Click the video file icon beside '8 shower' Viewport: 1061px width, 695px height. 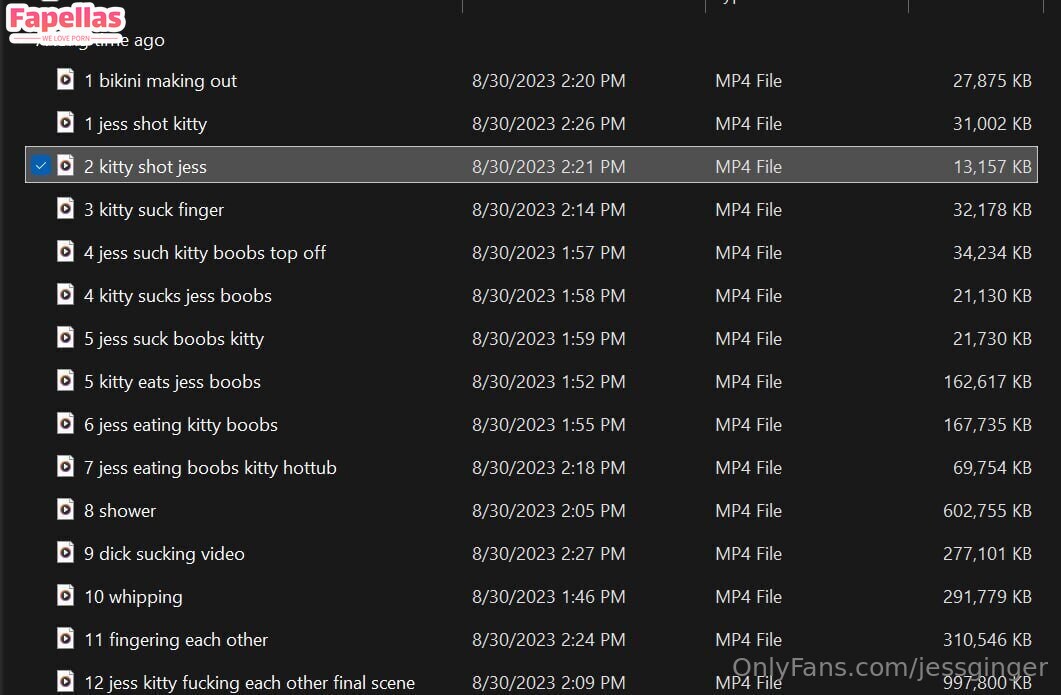65,510
